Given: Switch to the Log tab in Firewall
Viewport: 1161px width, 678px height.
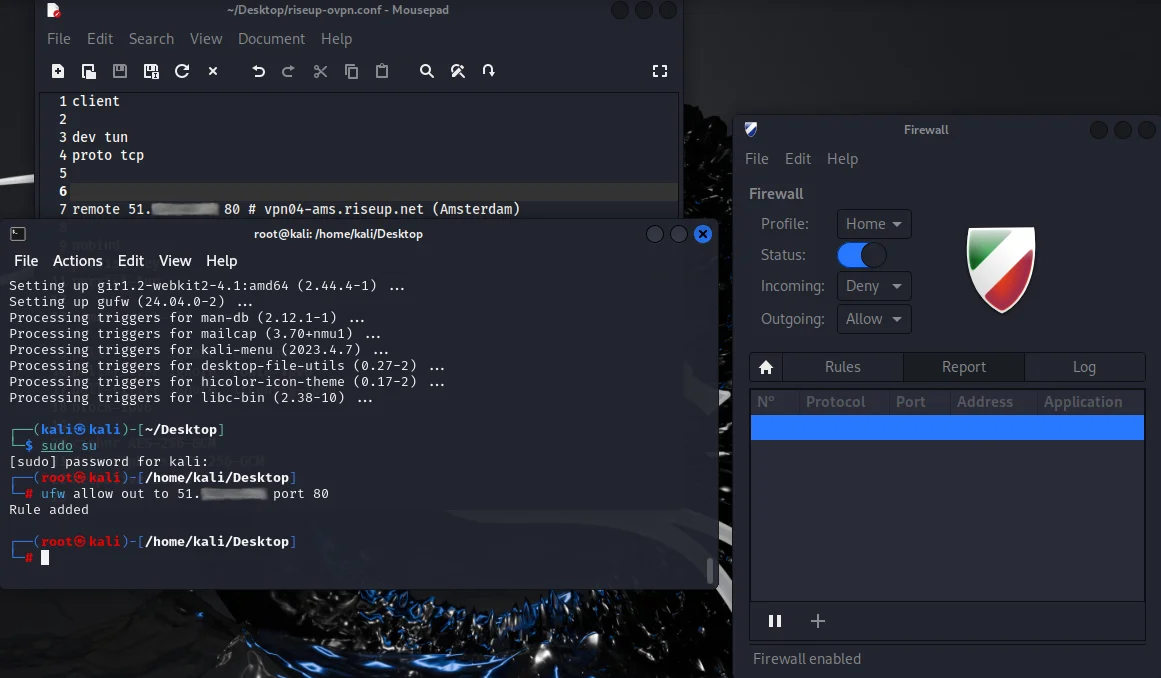Looking at the screenshot, I should click(x=1084, y=367).
